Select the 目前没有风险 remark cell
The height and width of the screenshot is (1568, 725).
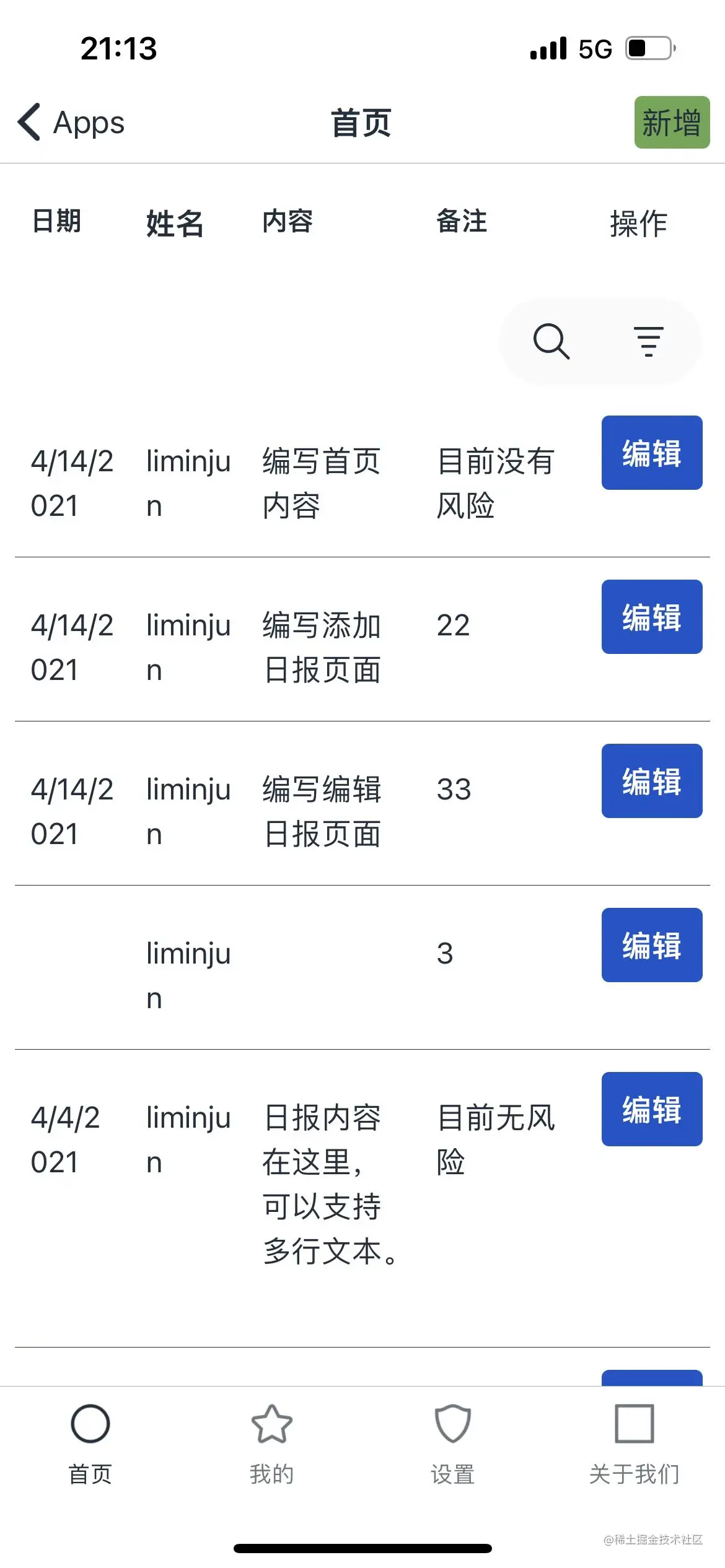click(x=496, y=483)
